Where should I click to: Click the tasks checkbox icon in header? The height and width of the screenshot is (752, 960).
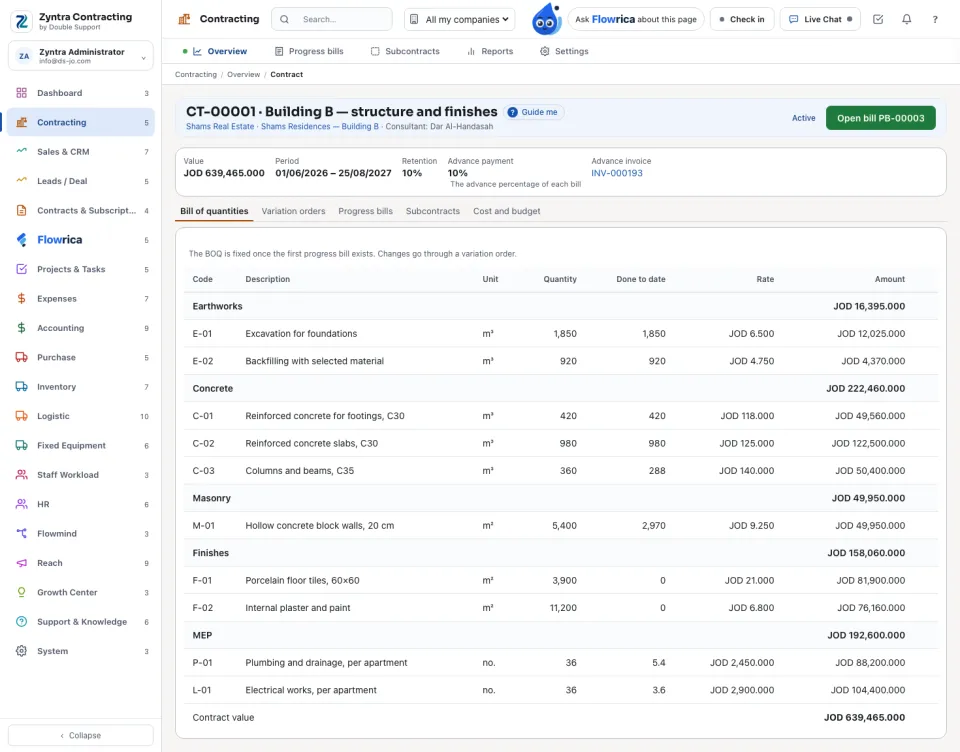click(x=878, y=19)
